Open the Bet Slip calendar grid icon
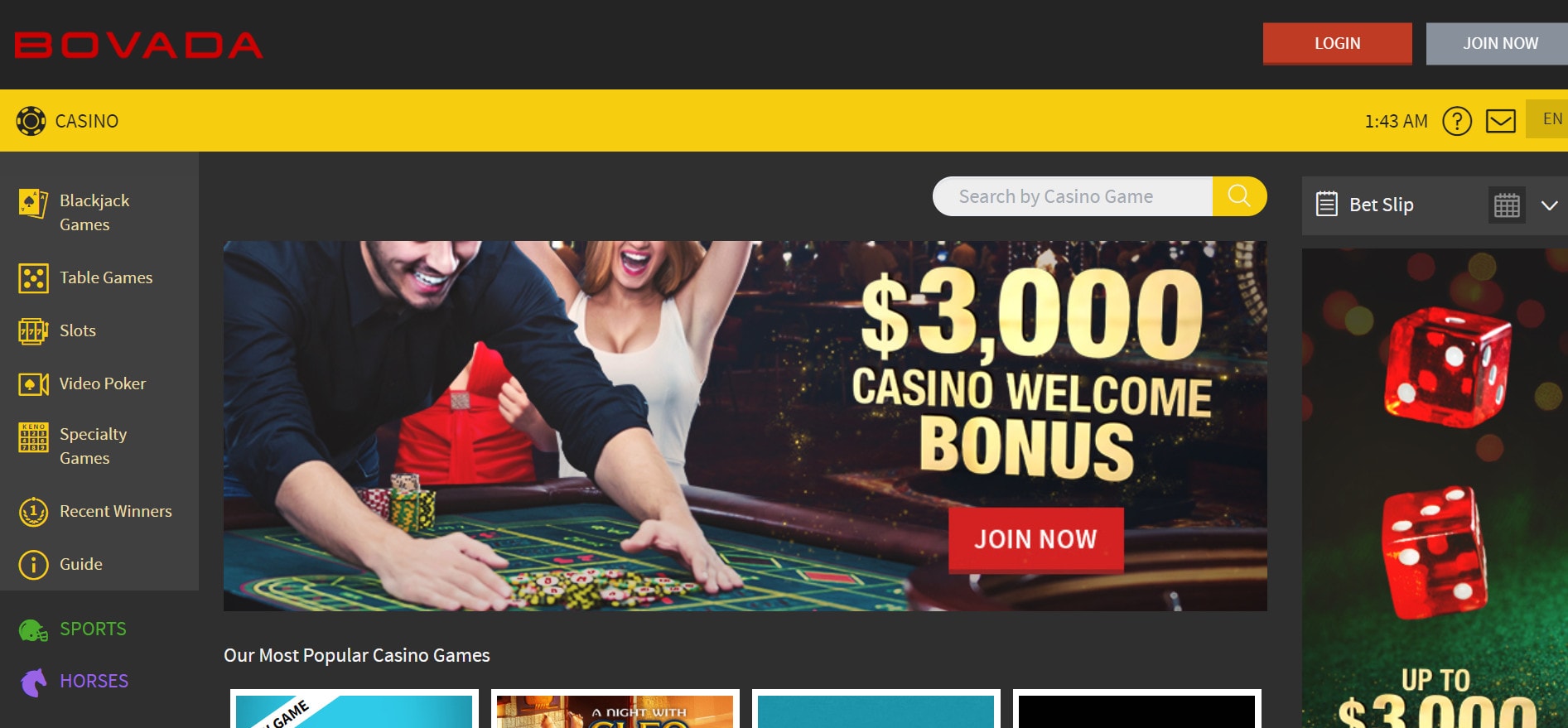This screenshot has height=728, width=1568. (x=1507, y=205)
